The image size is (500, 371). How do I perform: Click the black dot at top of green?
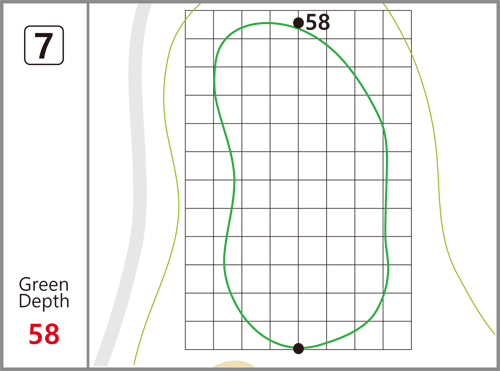(x=298, y=23)
